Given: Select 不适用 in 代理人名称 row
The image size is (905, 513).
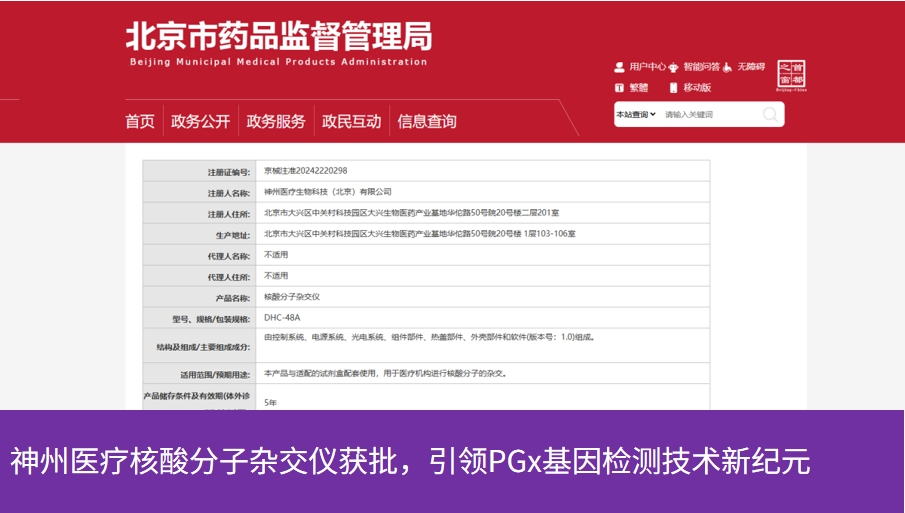Looking at the screenshot, I should [x=276, y=254].
